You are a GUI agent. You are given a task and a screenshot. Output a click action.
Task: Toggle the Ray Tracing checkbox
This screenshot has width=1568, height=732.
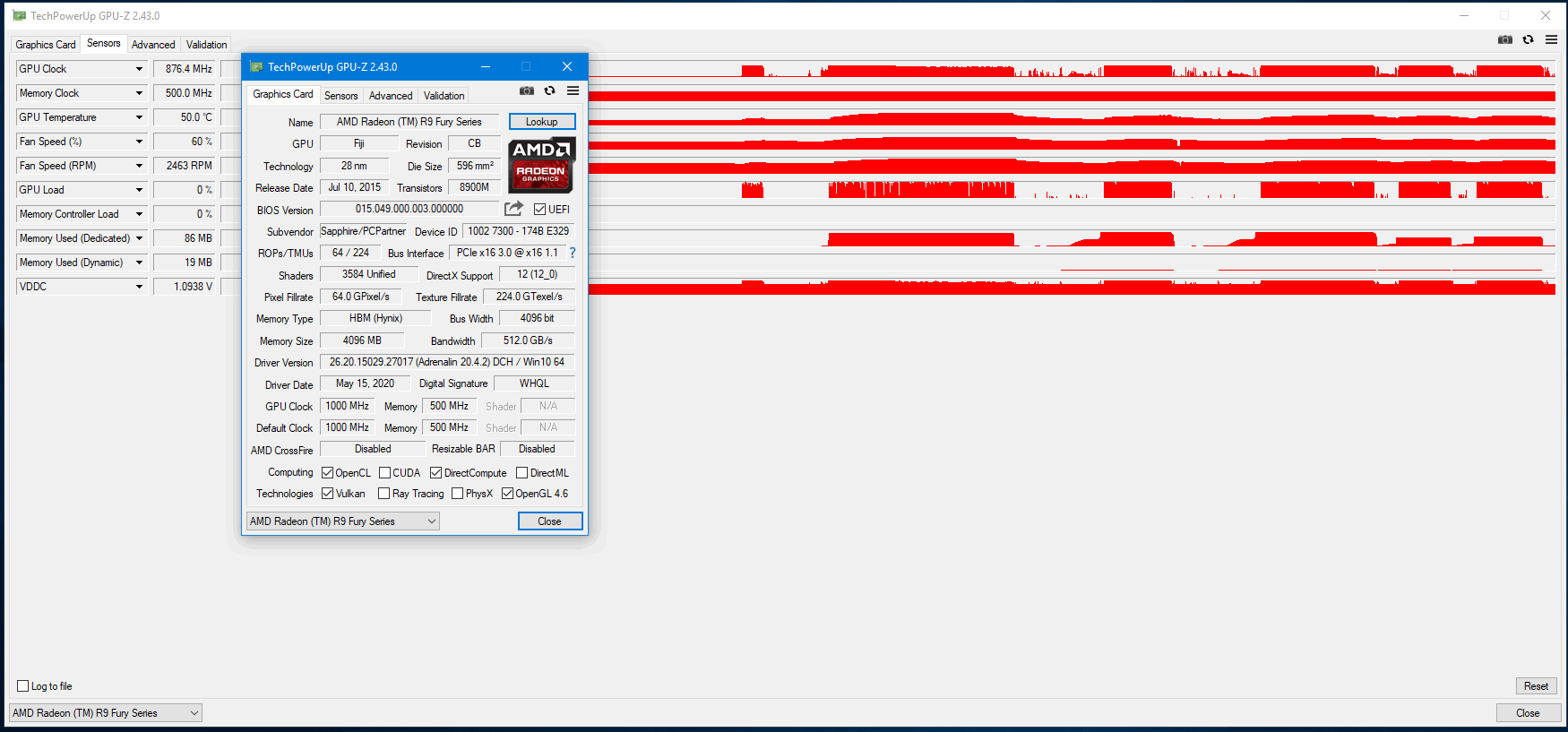[x=383, y=494]
